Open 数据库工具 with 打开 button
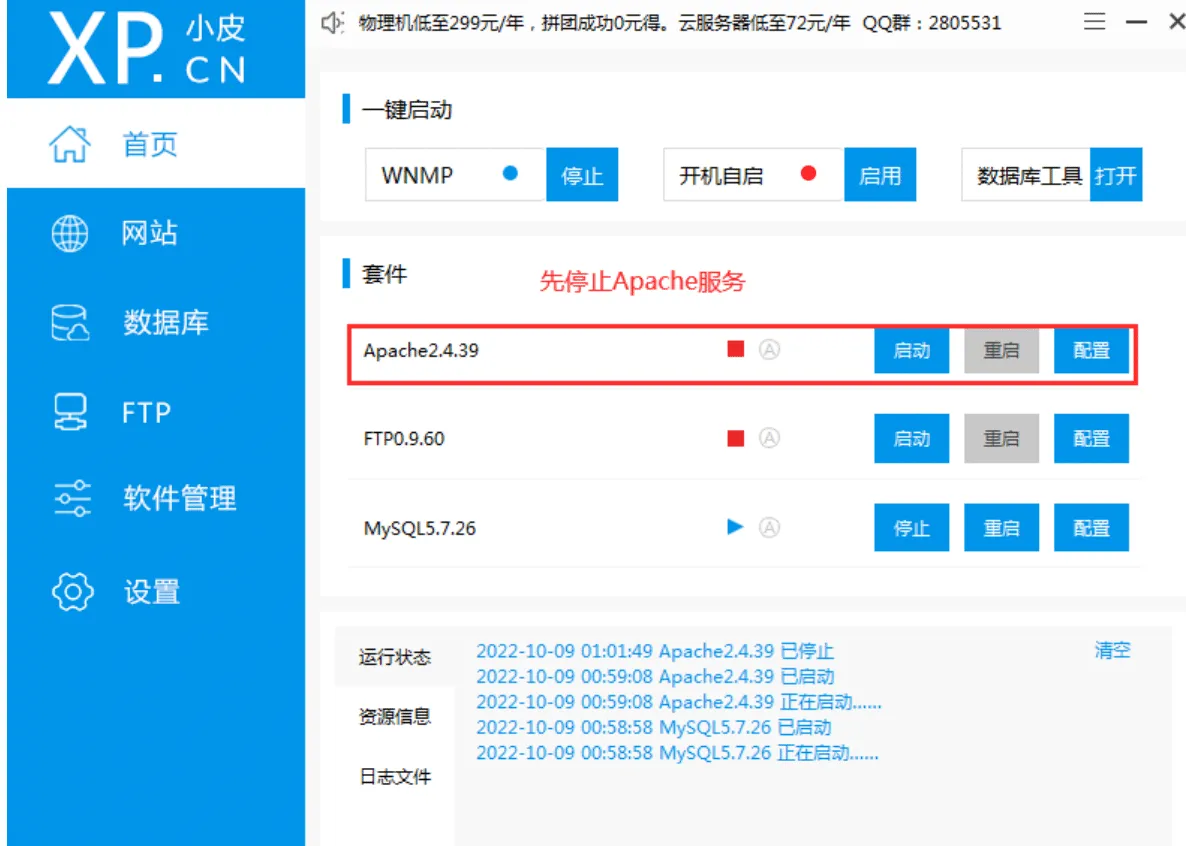This screenshot has width=1186, height=846. pos(1116,175)
